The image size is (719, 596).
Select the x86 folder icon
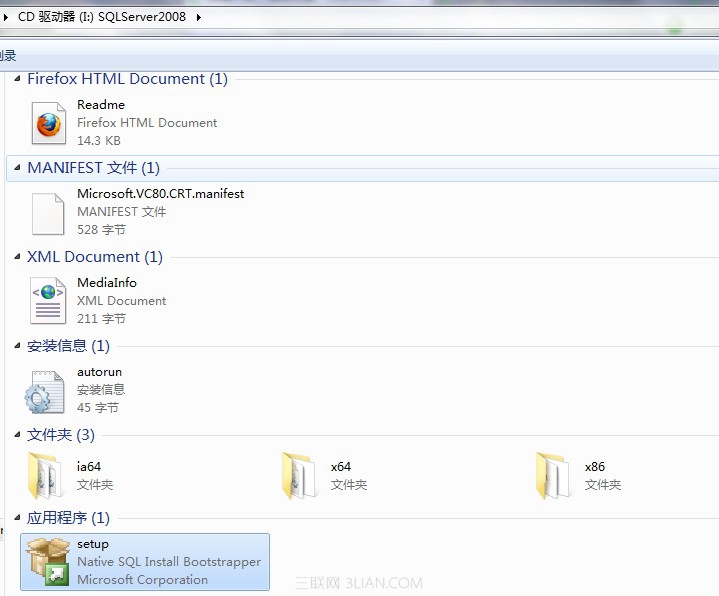point(553,476)
